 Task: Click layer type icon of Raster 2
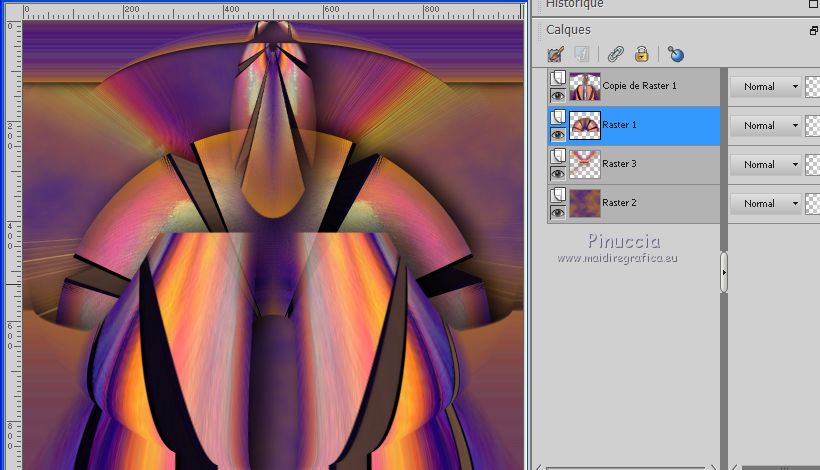tap(558, 195)
